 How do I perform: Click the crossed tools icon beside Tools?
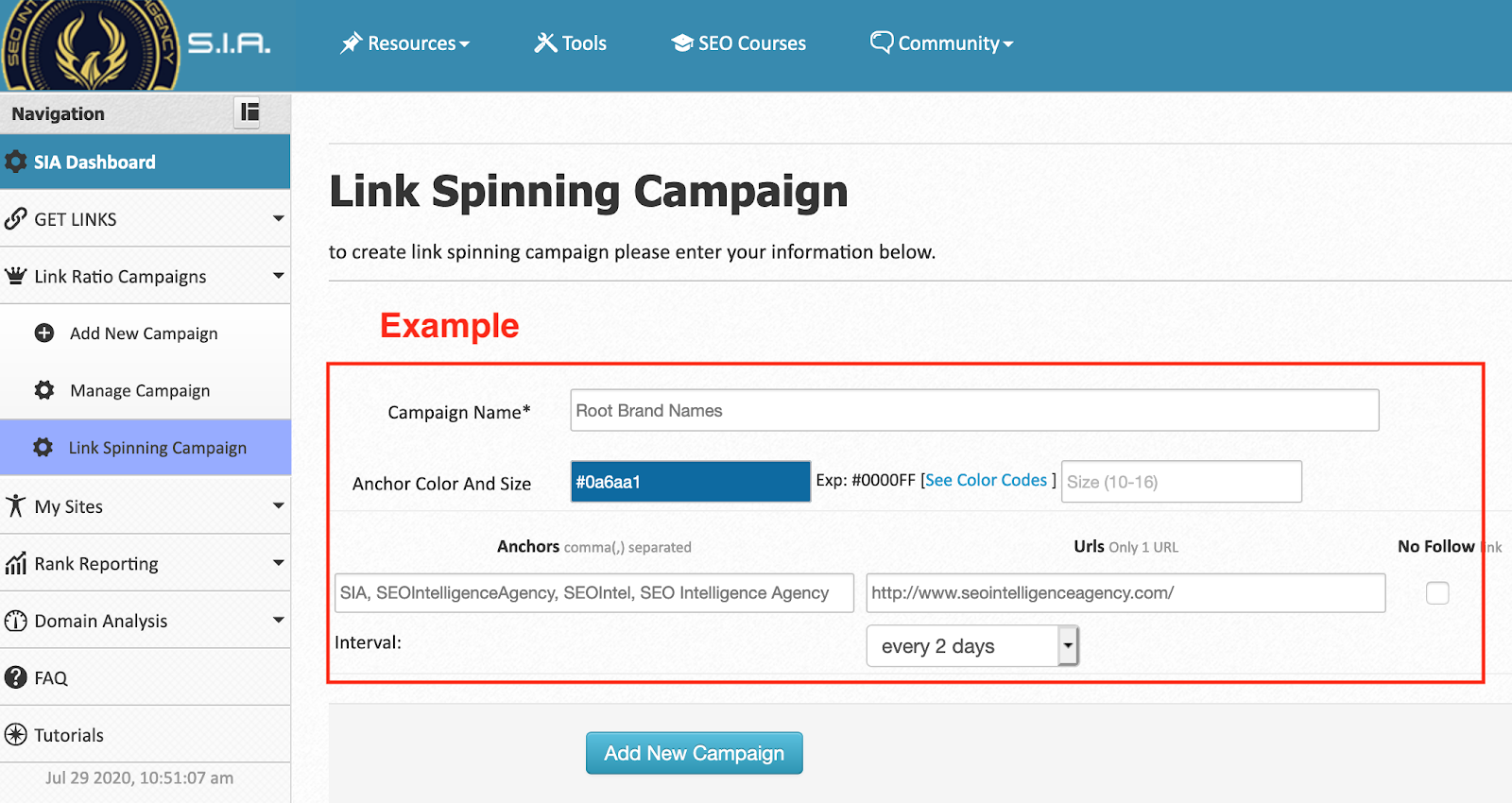click(x=545, y=43)
